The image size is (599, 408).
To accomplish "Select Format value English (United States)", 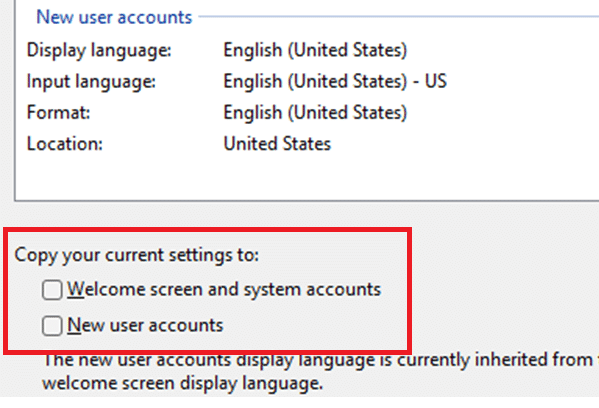I will point(315,113).
